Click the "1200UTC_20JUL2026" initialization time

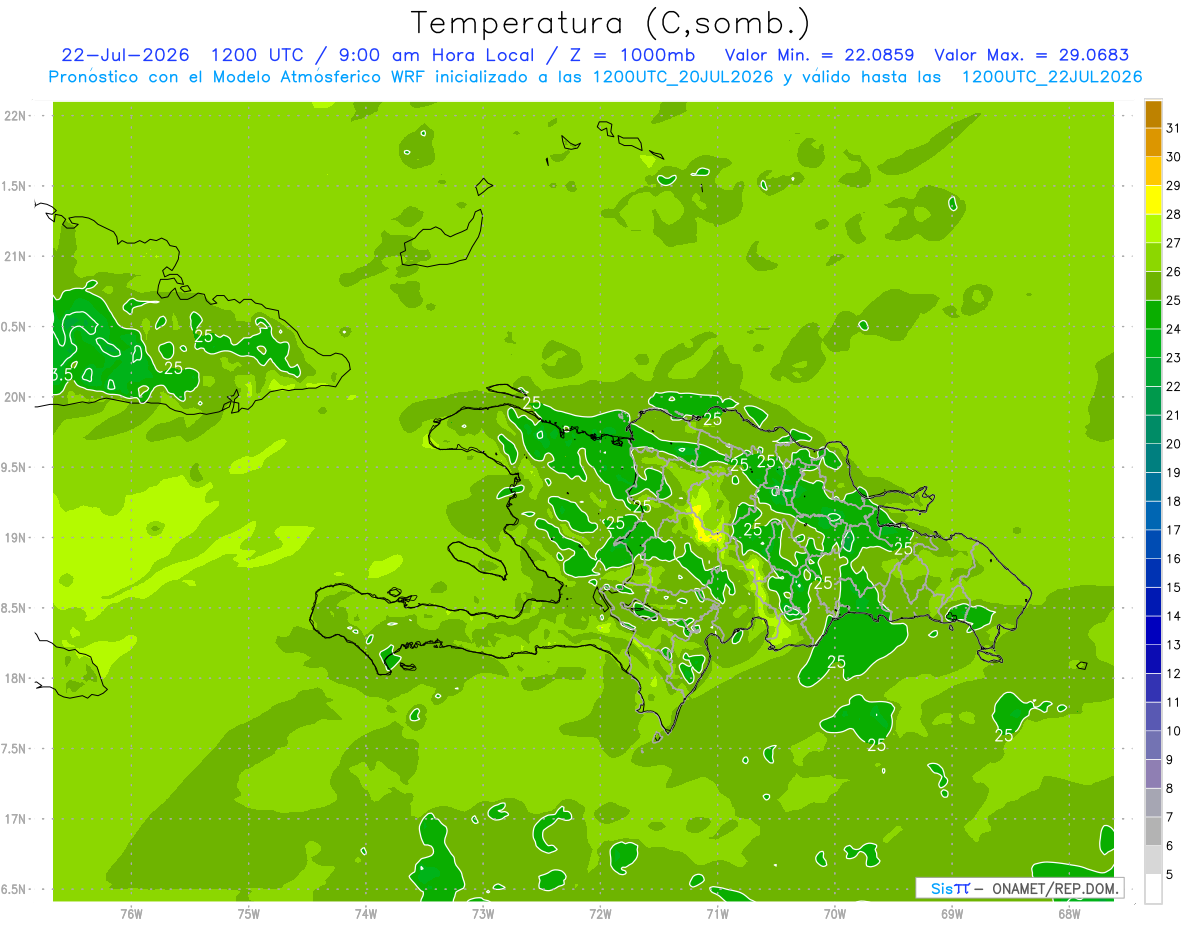[x=683, y=77]
